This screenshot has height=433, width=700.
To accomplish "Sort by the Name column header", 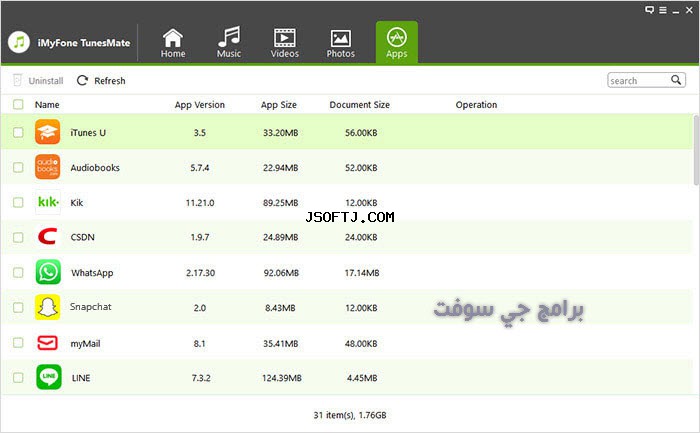I will [x=47, y=105].
